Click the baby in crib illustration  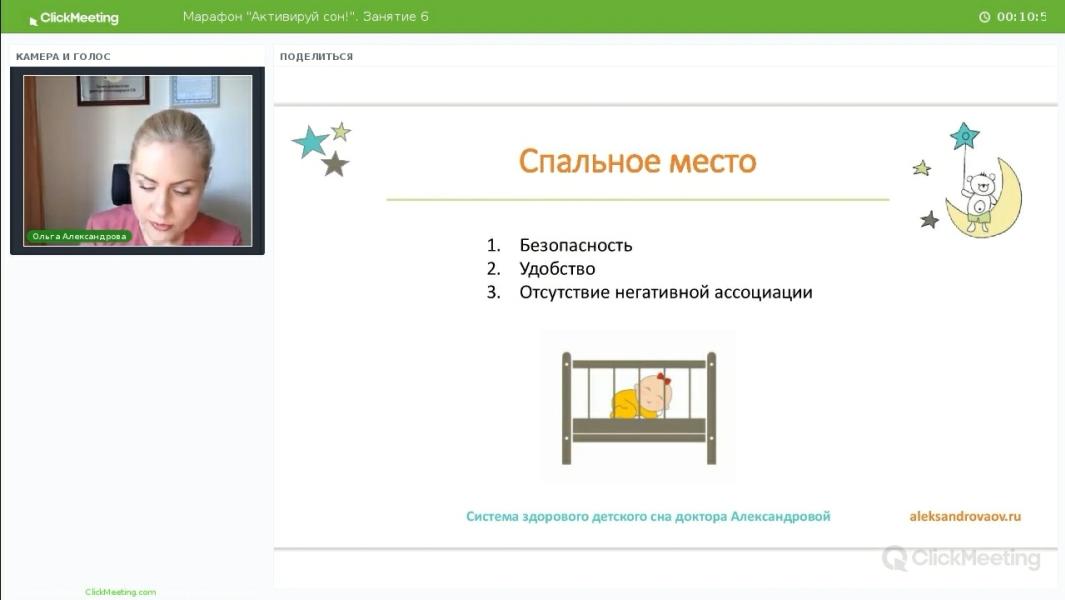[639, 406]
